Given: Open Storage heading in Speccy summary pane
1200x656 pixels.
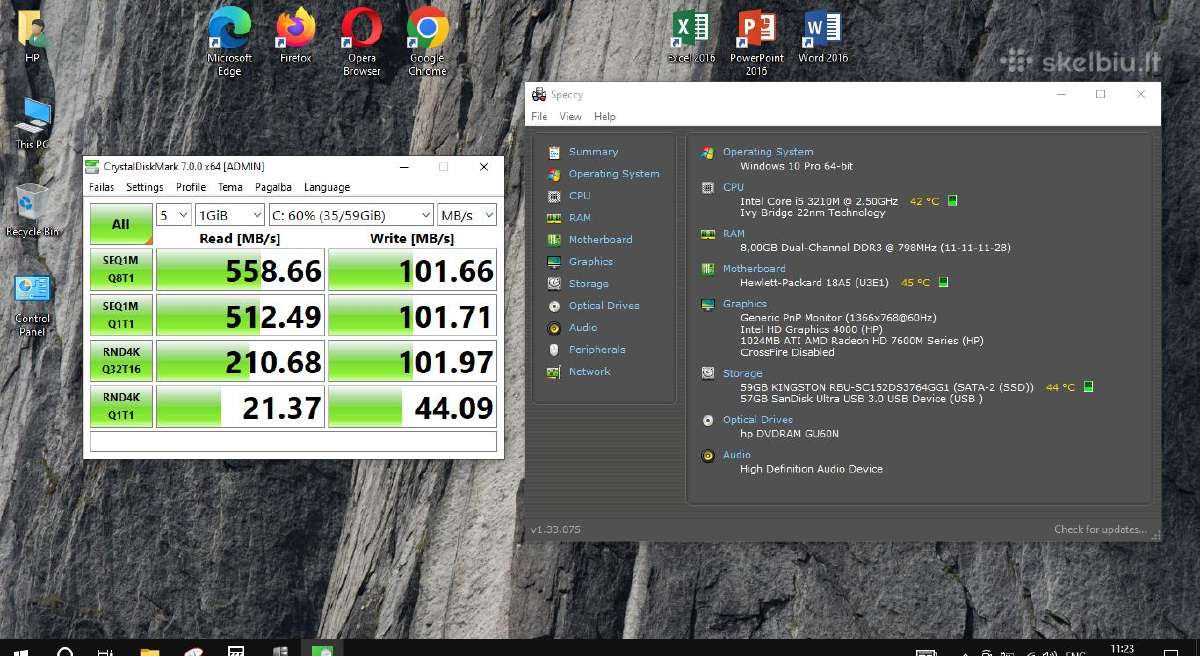Looking at the screenshot, I should [x=743, y=374].
